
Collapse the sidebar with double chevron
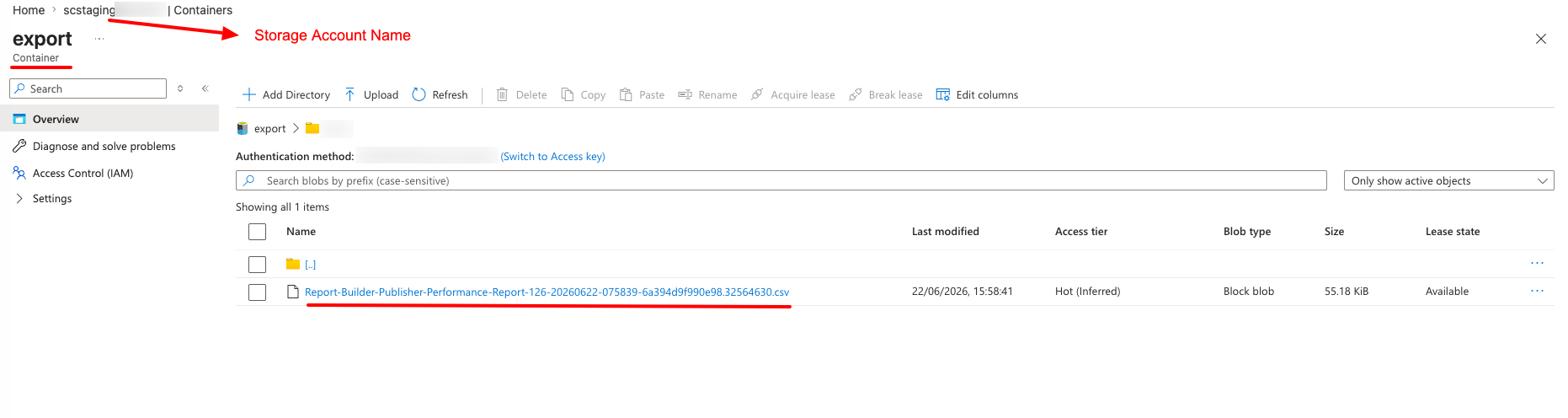pos(205,88)
